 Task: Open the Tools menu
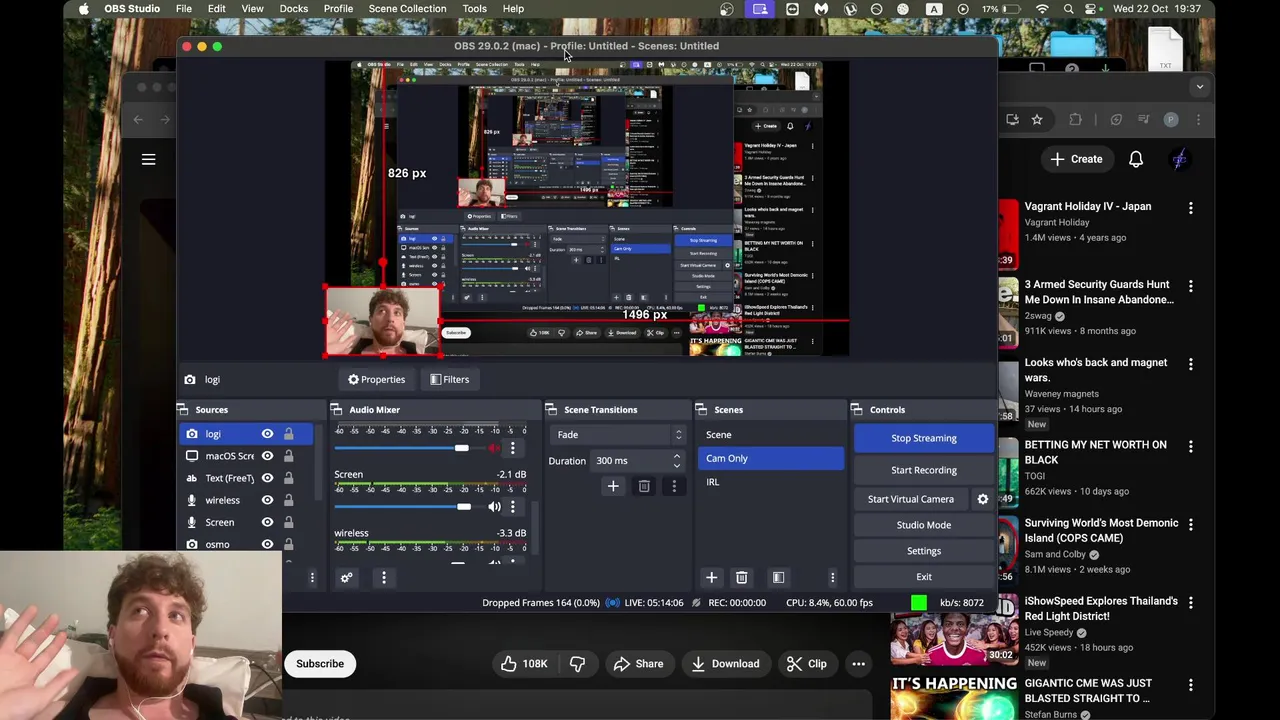(474, 9)
